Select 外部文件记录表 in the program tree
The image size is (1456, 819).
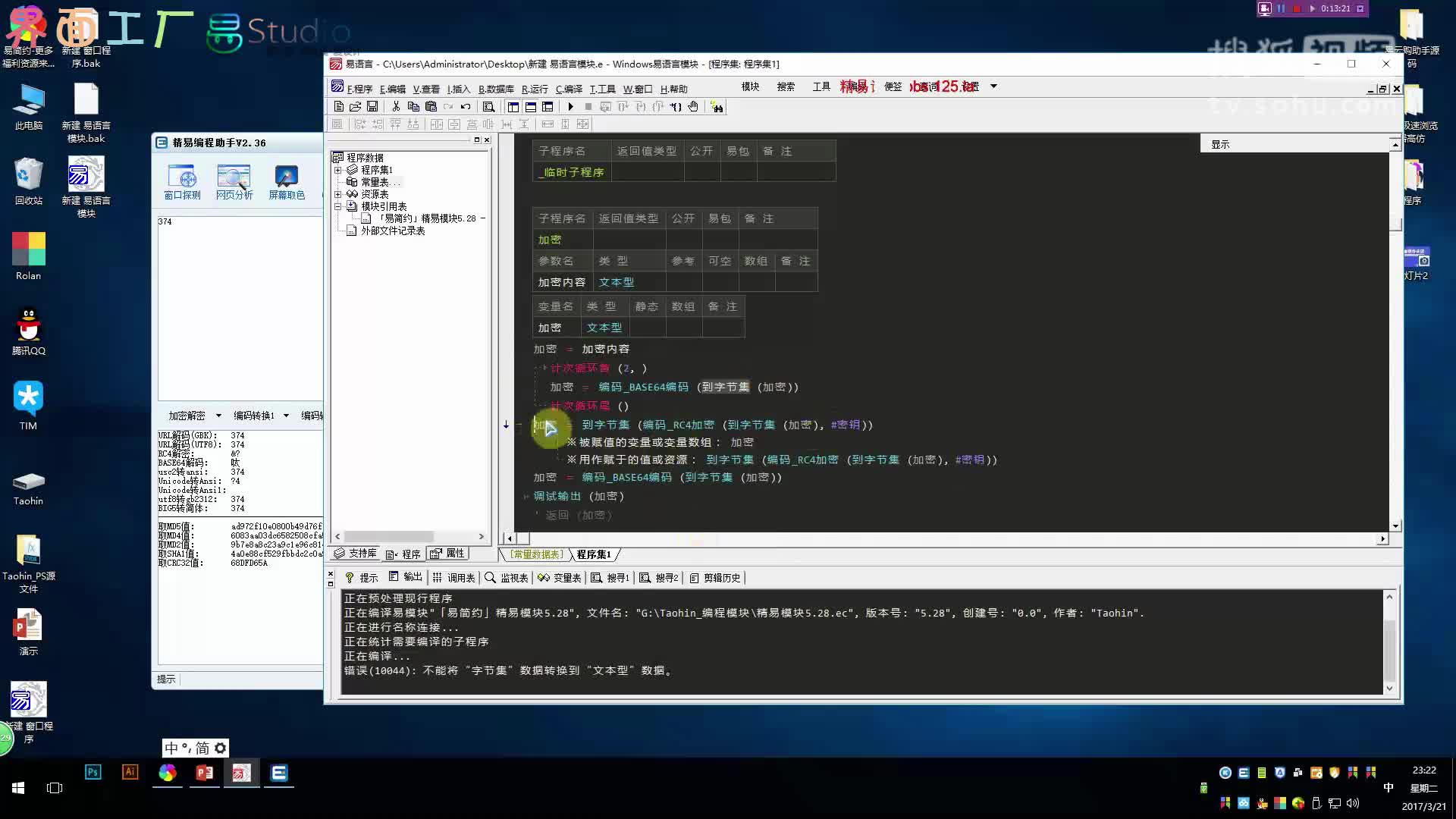tap(393, 231)
